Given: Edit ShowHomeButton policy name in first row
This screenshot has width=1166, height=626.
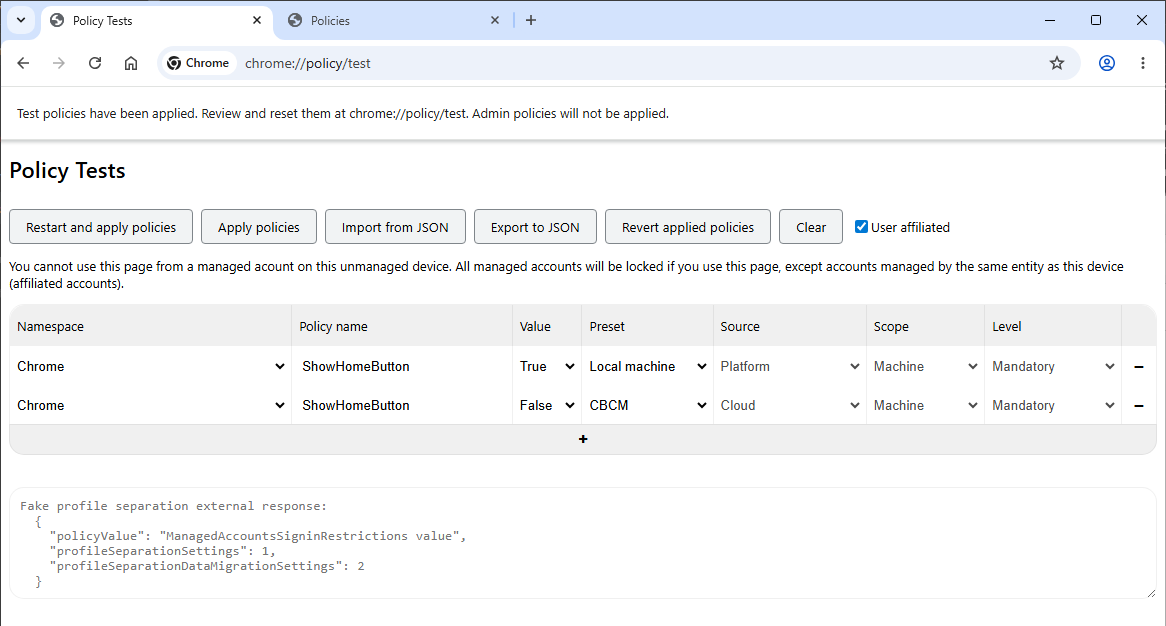Looking at the screenshot, I should pos(402,367).
